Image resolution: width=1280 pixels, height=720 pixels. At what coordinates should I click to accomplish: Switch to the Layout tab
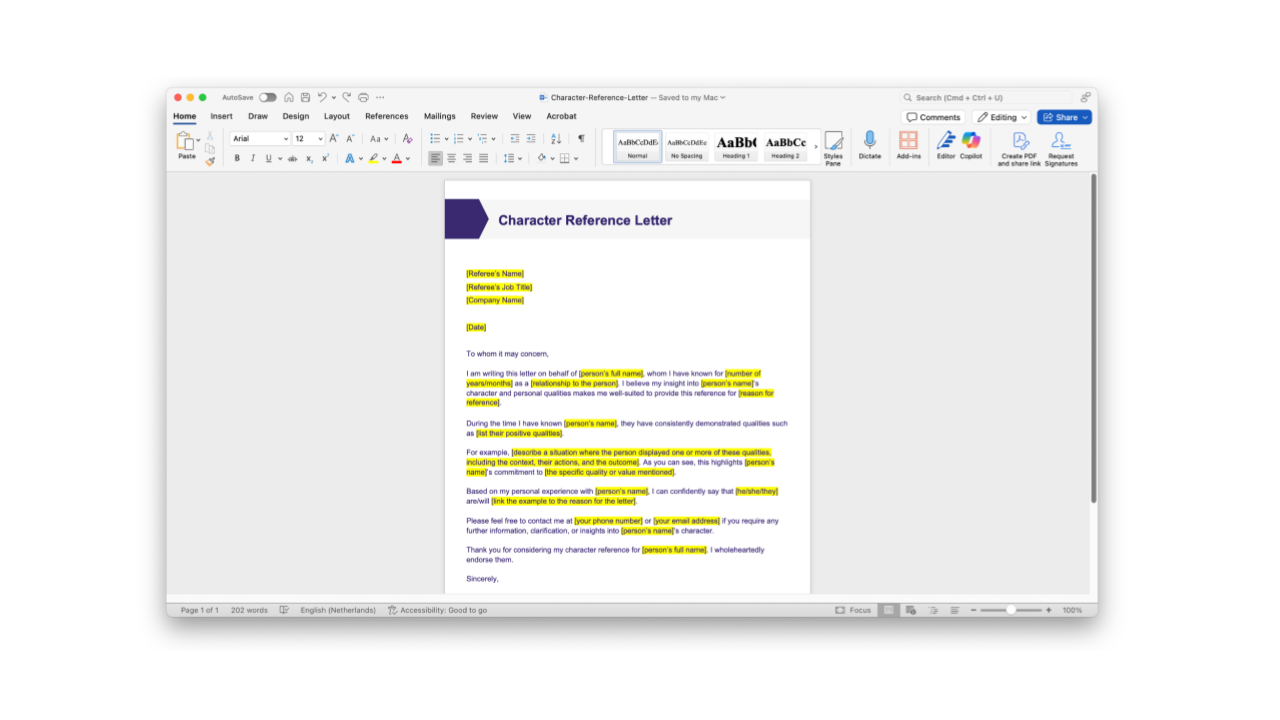tap(337, 116)
